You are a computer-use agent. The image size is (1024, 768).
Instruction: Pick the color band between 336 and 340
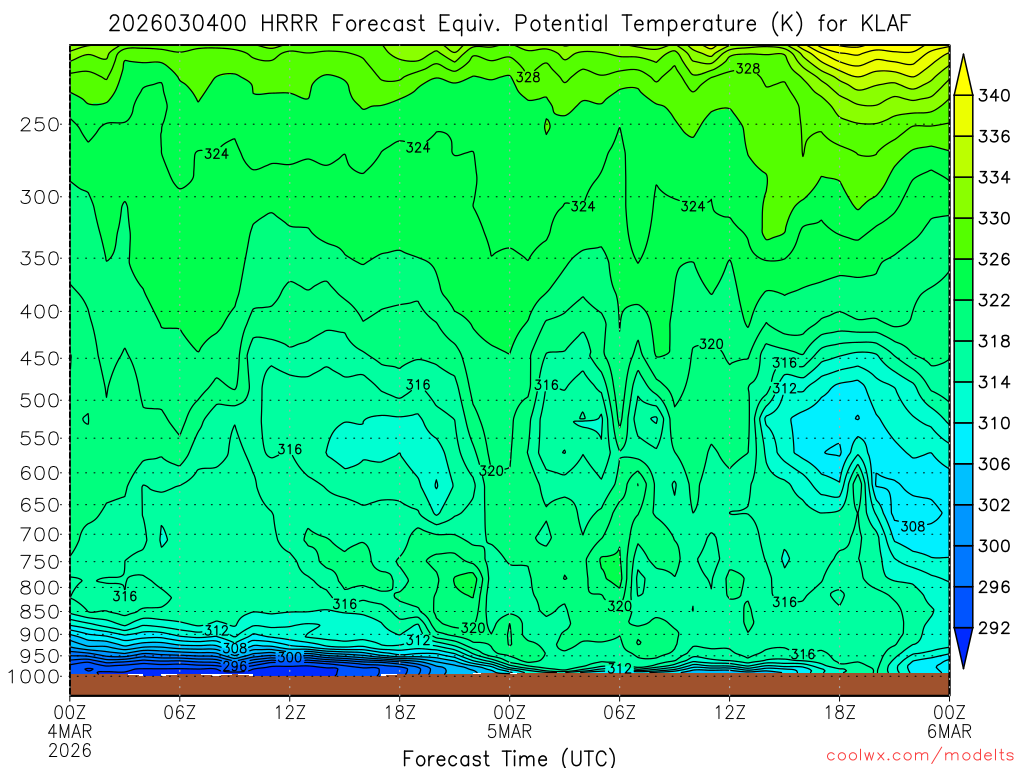(x=963, y=116)
